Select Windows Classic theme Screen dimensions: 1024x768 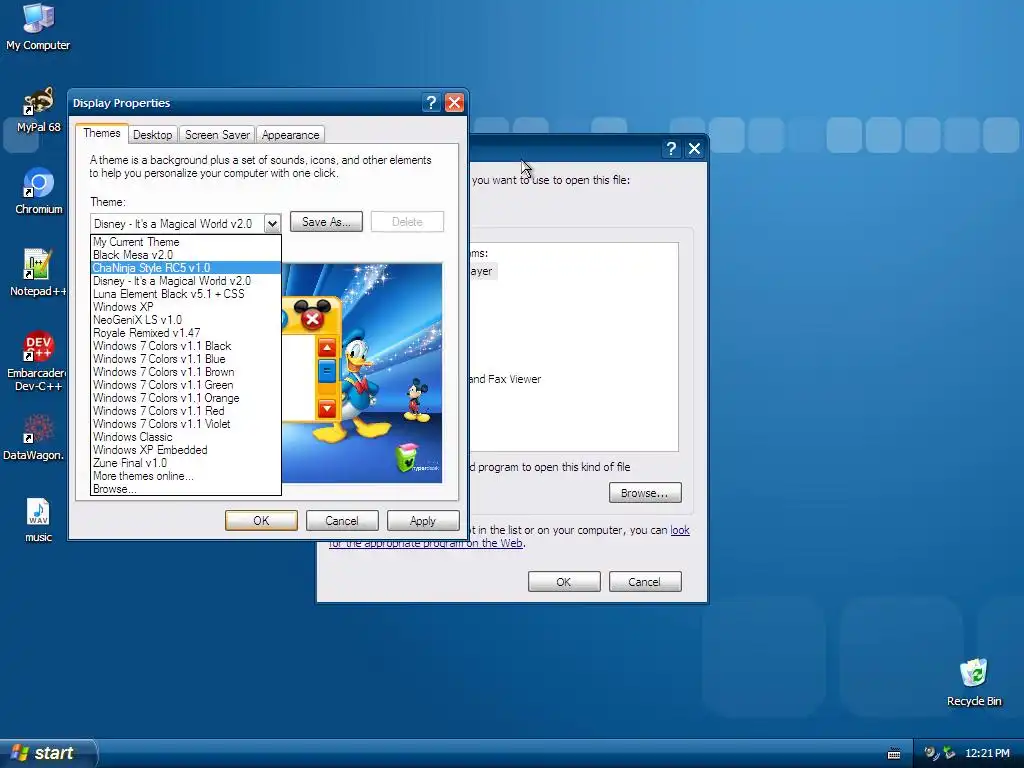tap(185, 437)
